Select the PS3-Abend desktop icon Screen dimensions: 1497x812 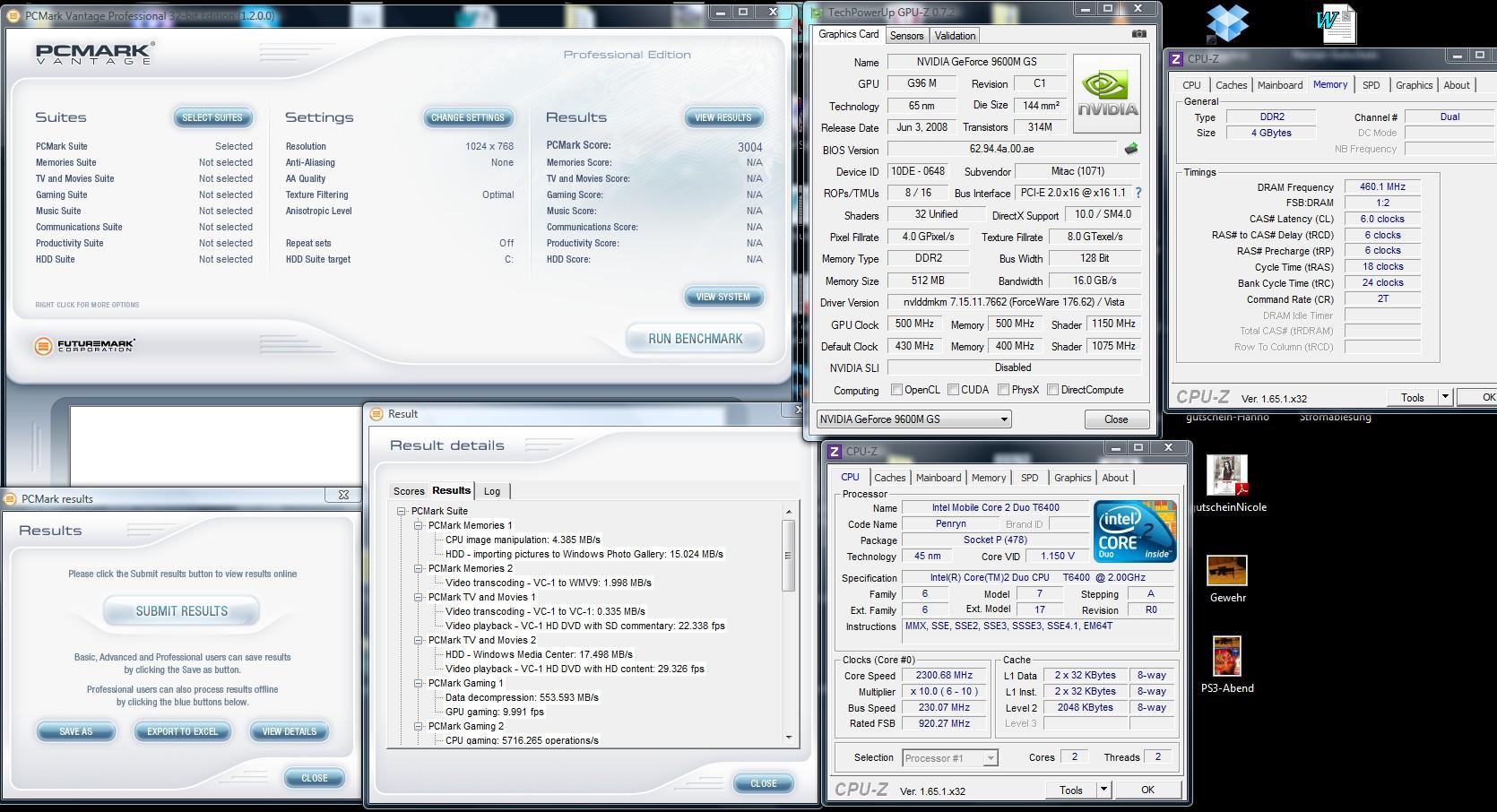pyautogui.click(x=1227, y=665)
